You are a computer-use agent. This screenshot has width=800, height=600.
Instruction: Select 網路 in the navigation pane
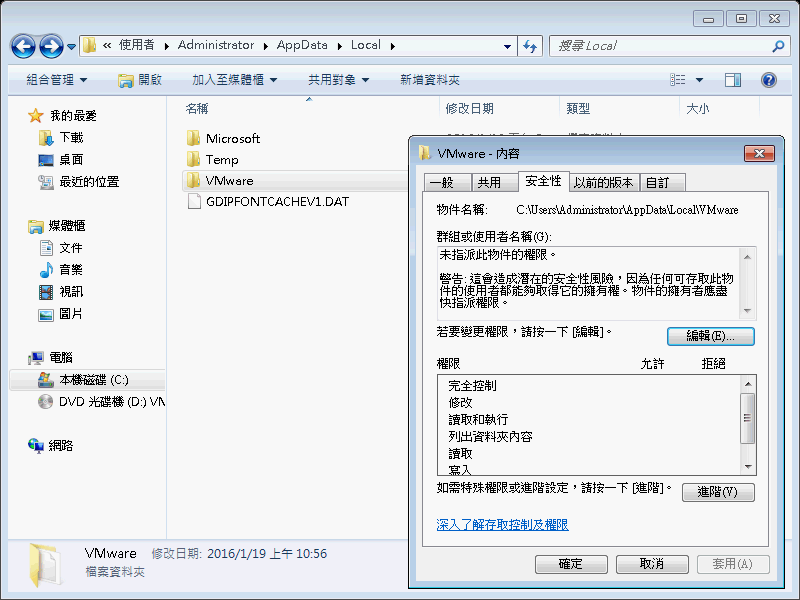coord(61,445)
